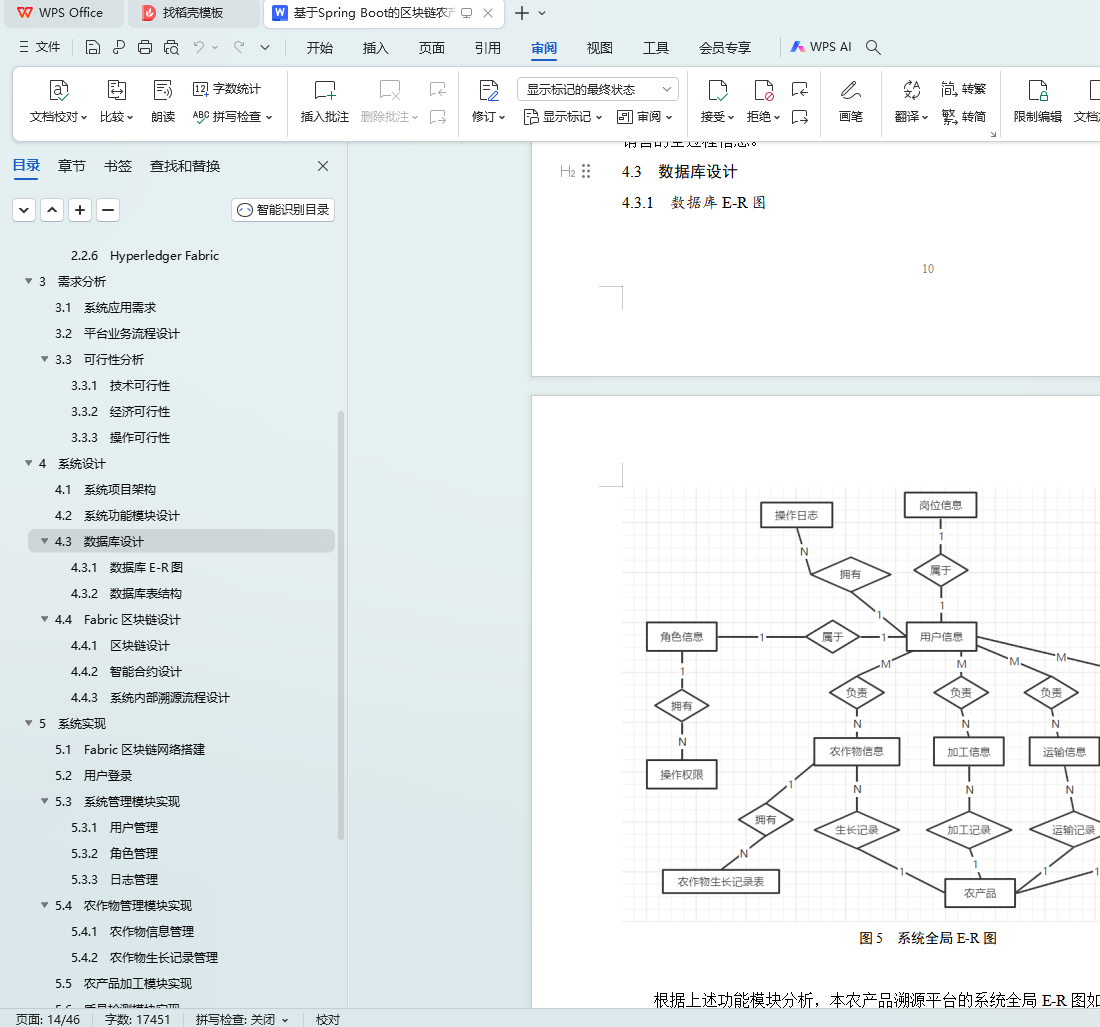Collapse the 3 需求分析 tree node

29,281
